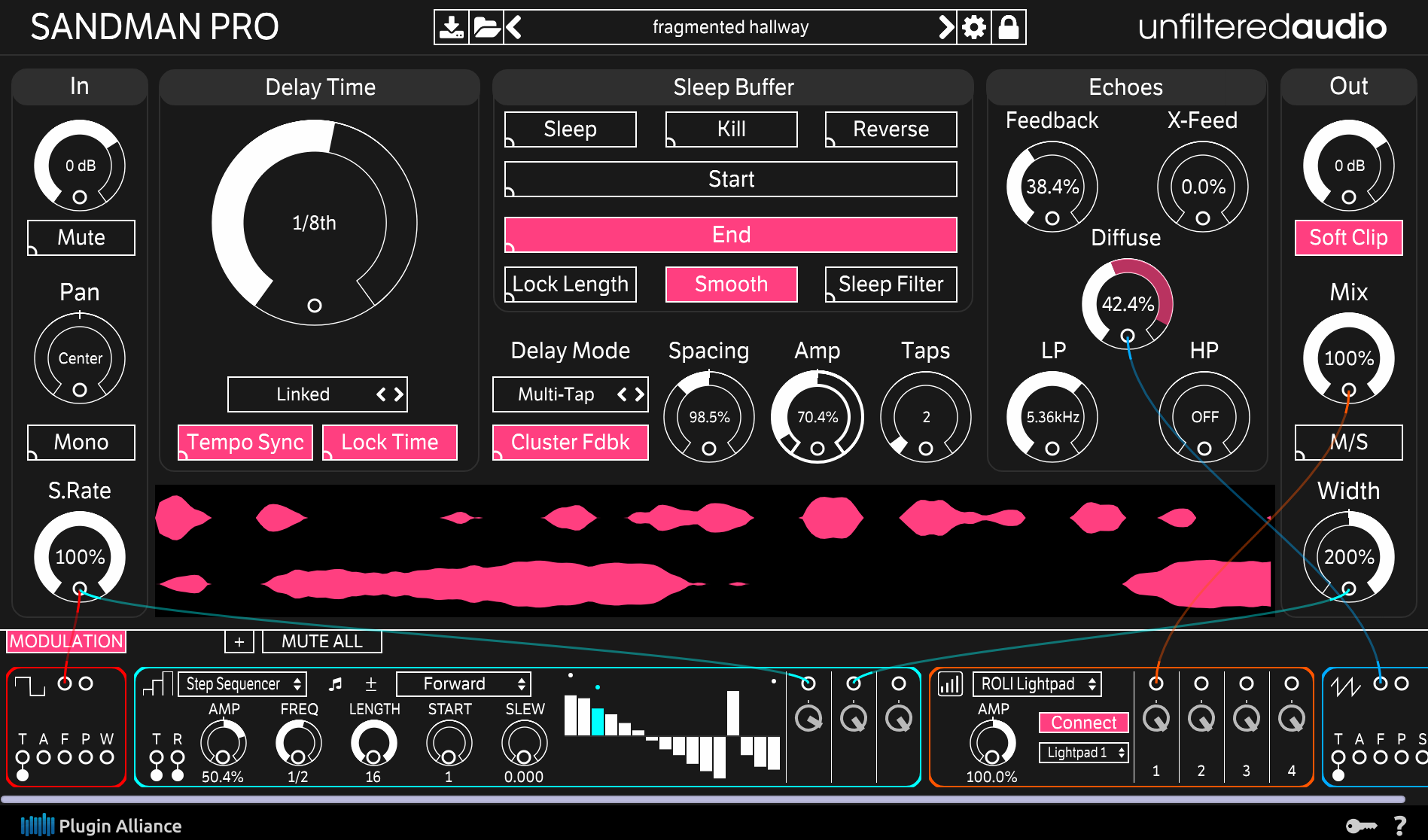Open the fragmented hallway preset name menu

[x=730, y=27]
